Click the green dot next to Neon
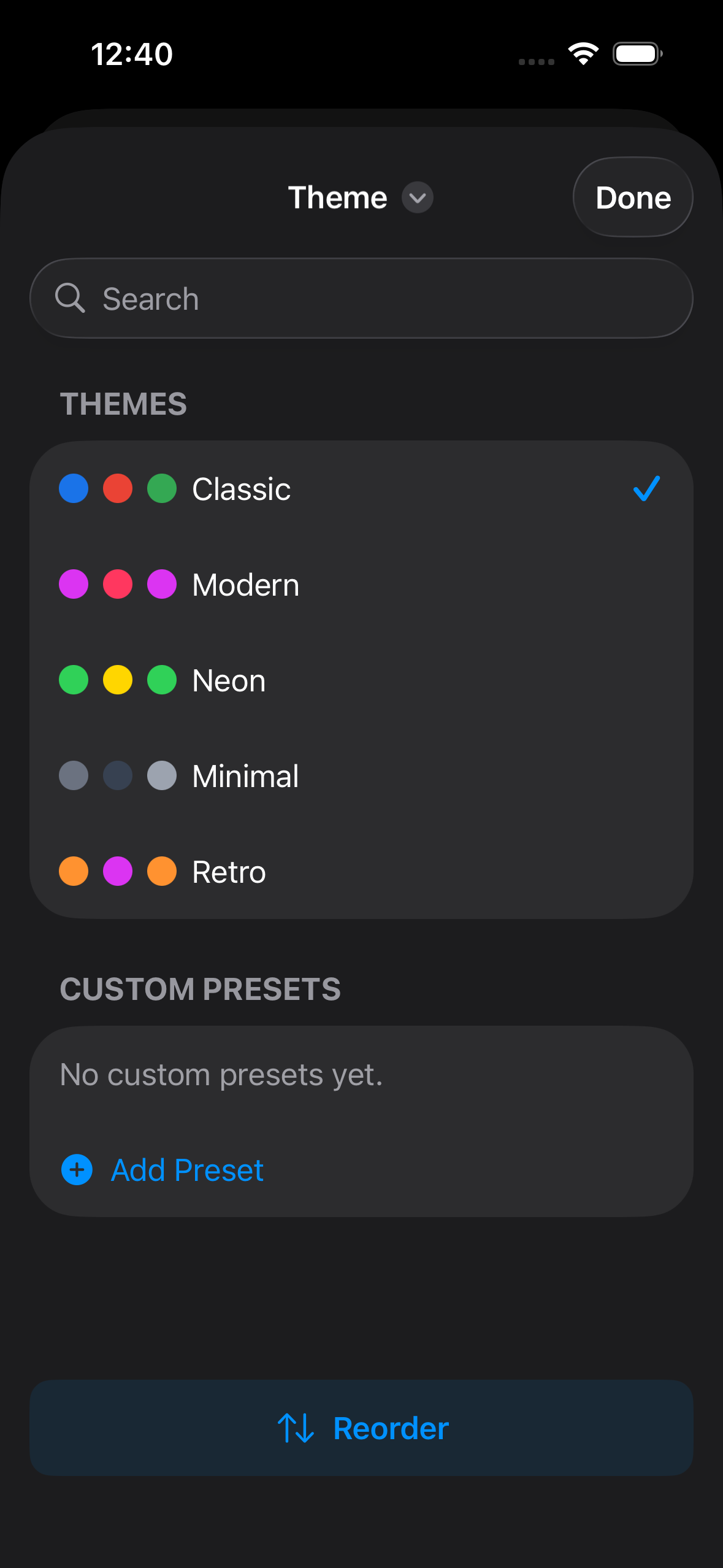Screen dimensions: 723x1568 coord(74,680)
